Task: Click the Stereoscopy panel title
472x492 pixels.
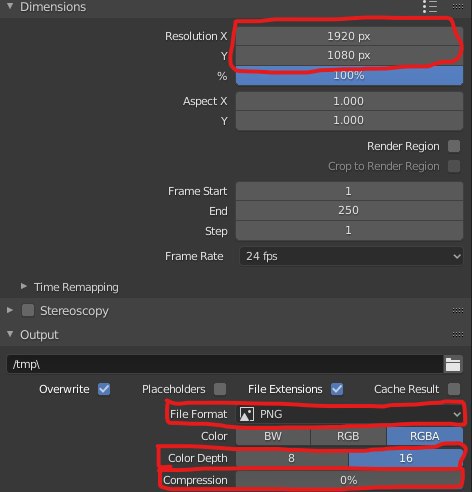Action: click(74, 311)
